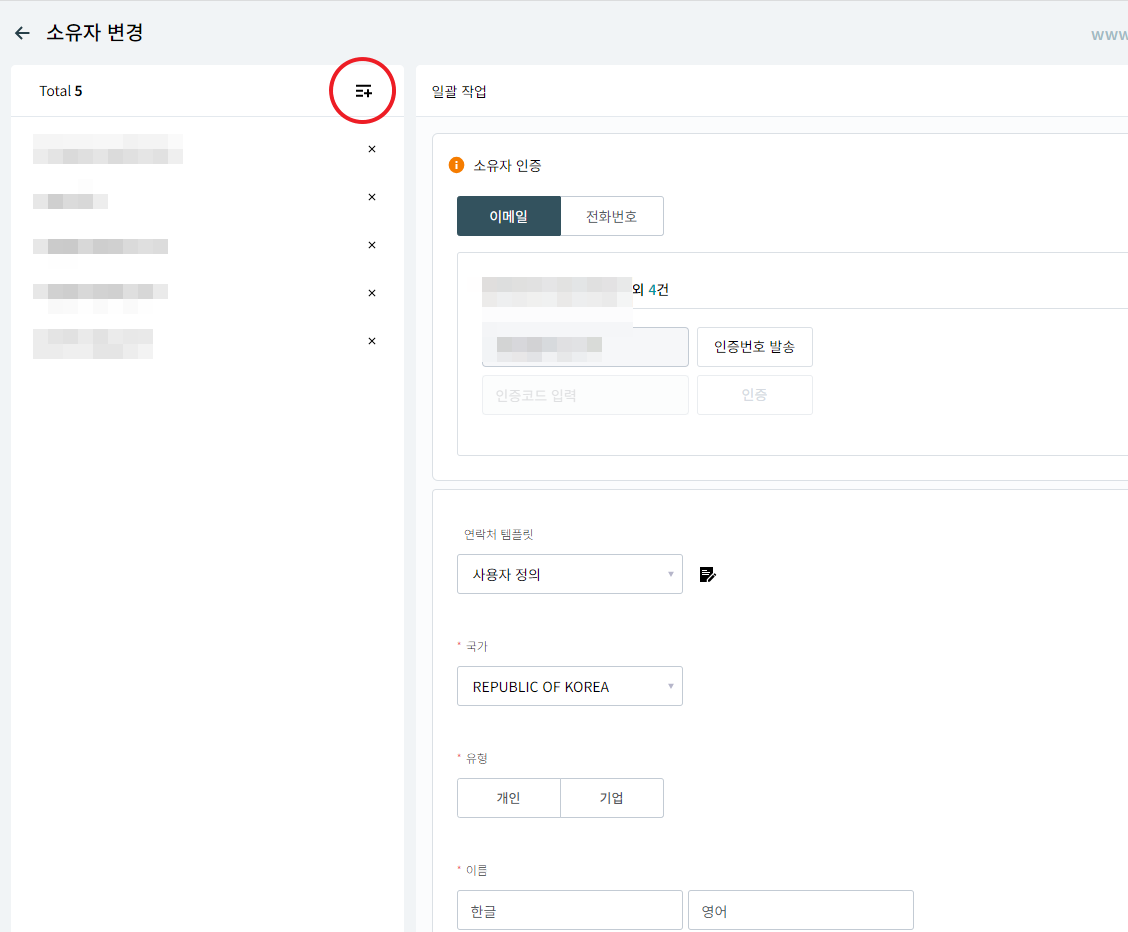Remove the first domain in the list

click(372, 149)
